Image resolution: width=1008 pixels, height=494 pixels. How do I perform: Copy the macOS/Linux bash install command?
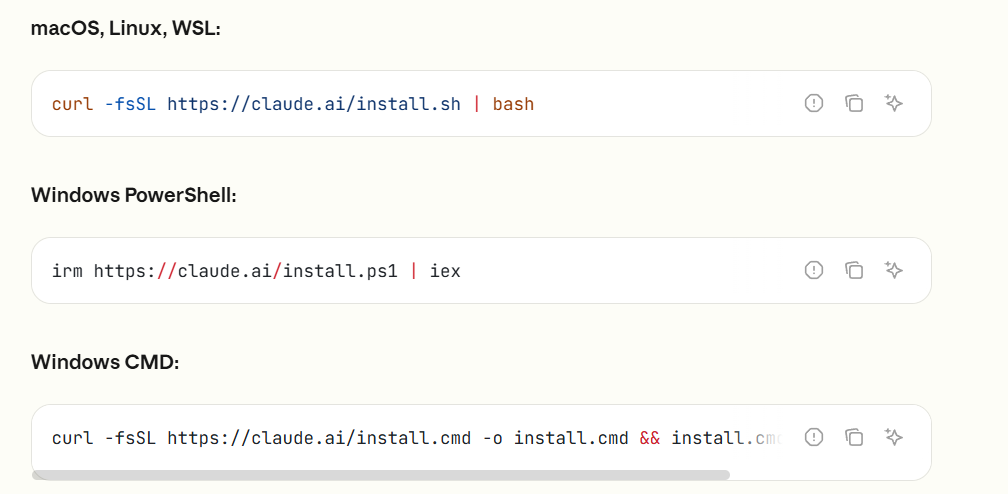[x=854, y=103]
